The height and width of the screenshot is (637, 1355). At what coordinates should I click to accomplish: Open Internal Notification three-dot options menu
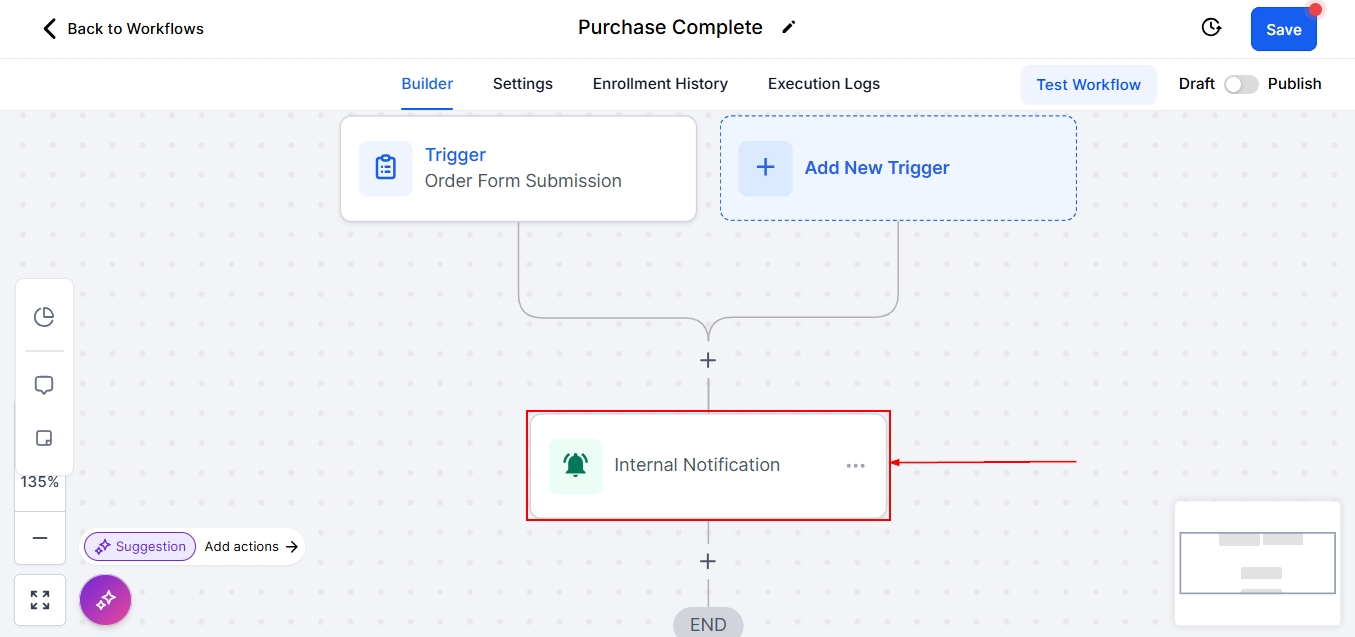click(x=855, y=466)
